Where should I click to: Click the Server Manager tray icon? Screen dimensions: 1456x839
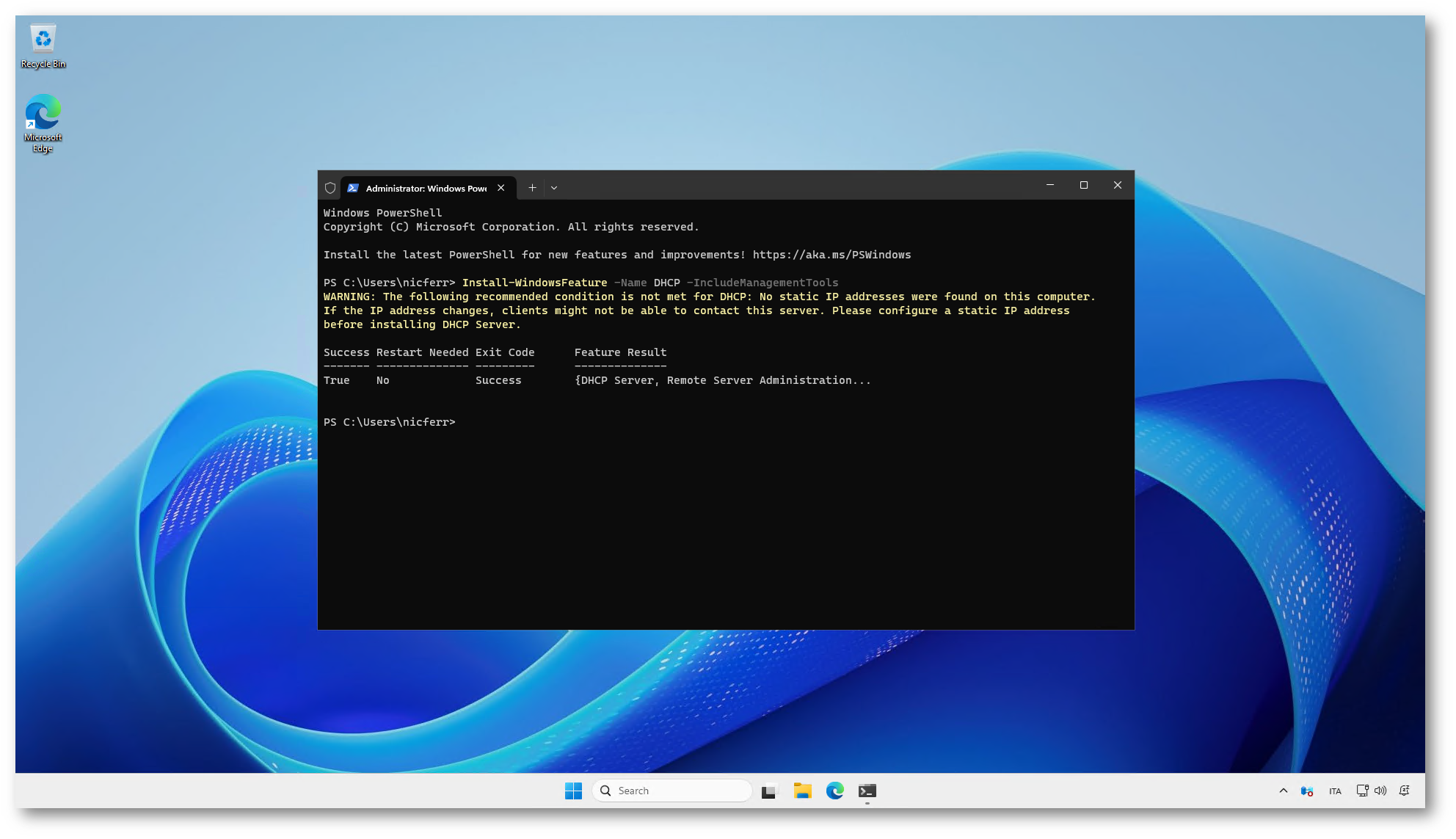click(1307, 791)
